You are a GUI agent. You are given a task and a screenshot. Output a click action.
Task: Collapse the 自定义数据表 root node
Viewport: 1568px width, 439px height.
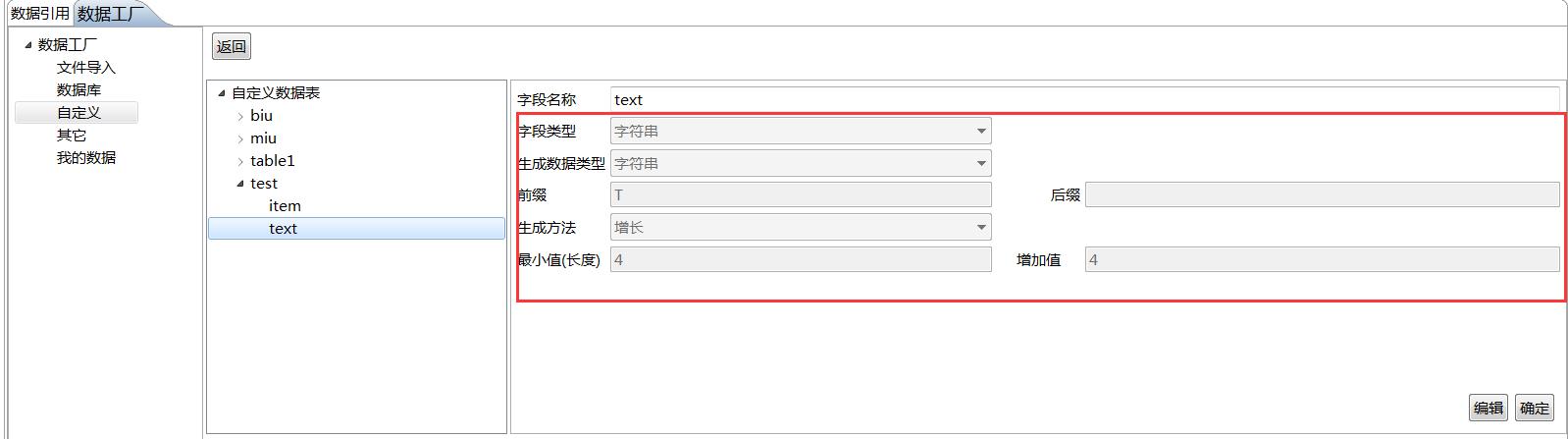(222, 93)
